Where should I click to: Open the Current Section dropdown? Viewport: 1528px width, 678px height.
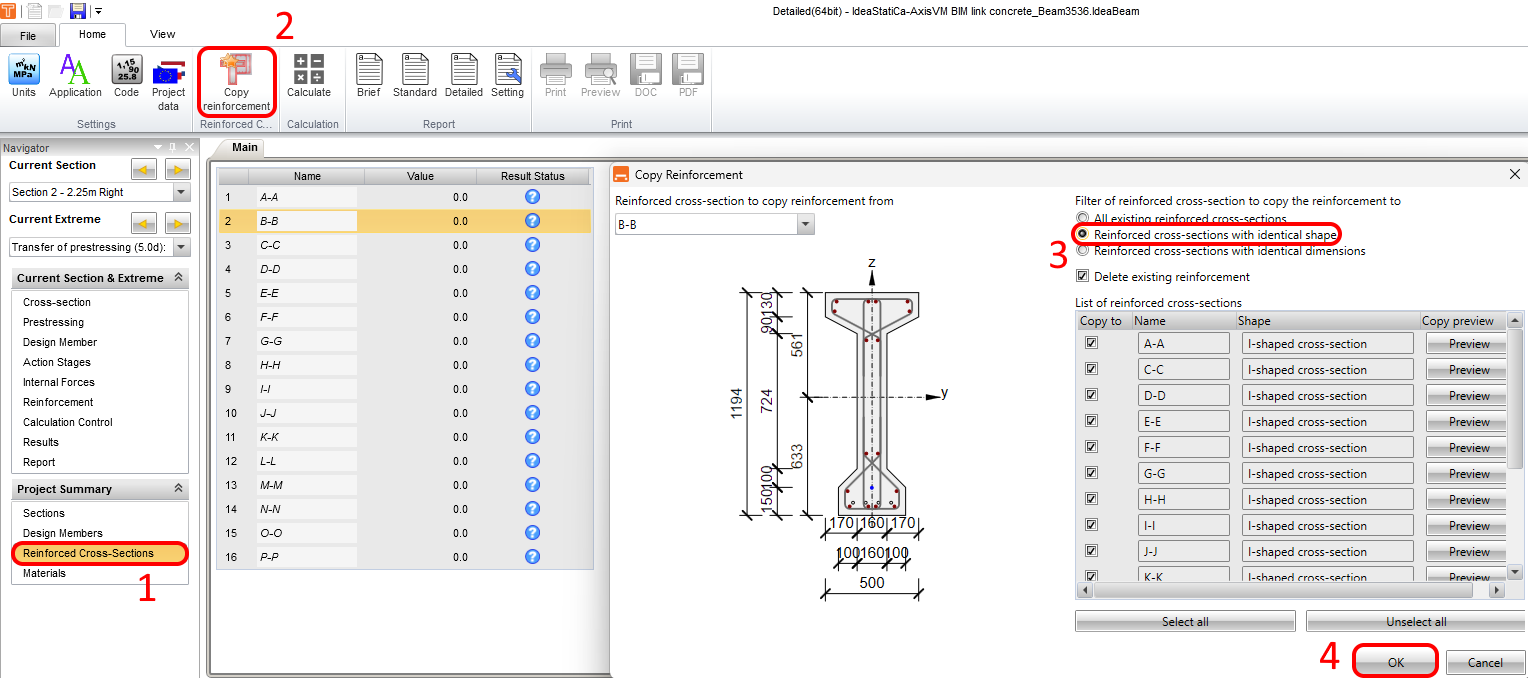point(181,192)
